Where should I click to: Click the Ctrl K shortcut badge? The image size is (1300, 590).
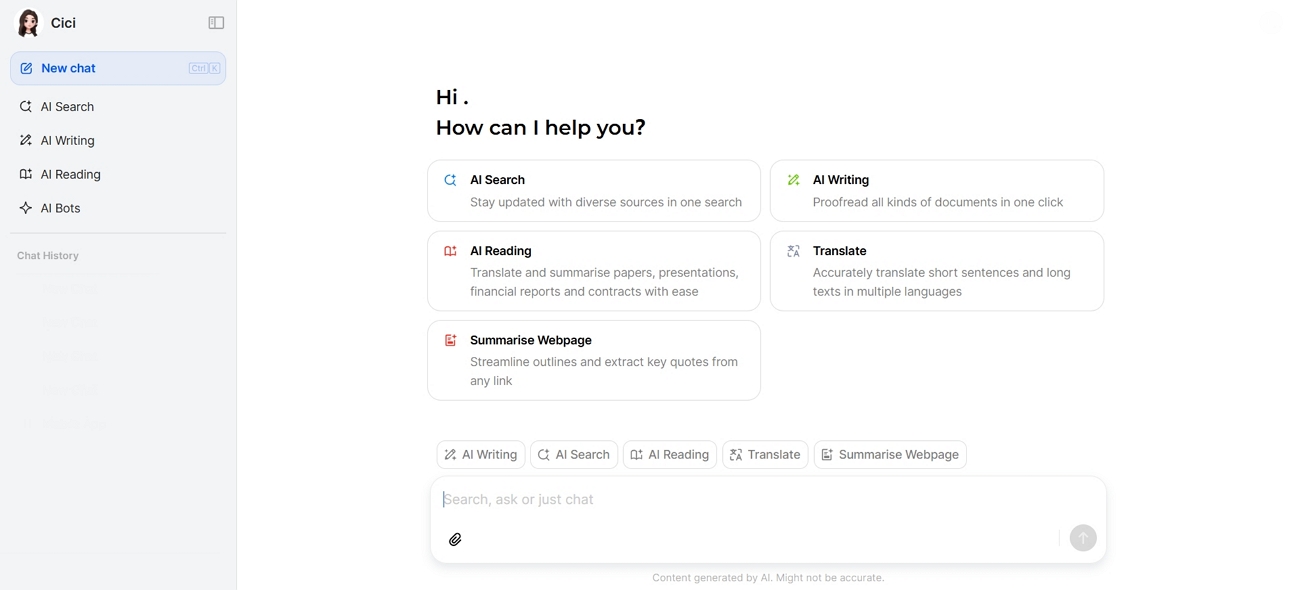204,68
